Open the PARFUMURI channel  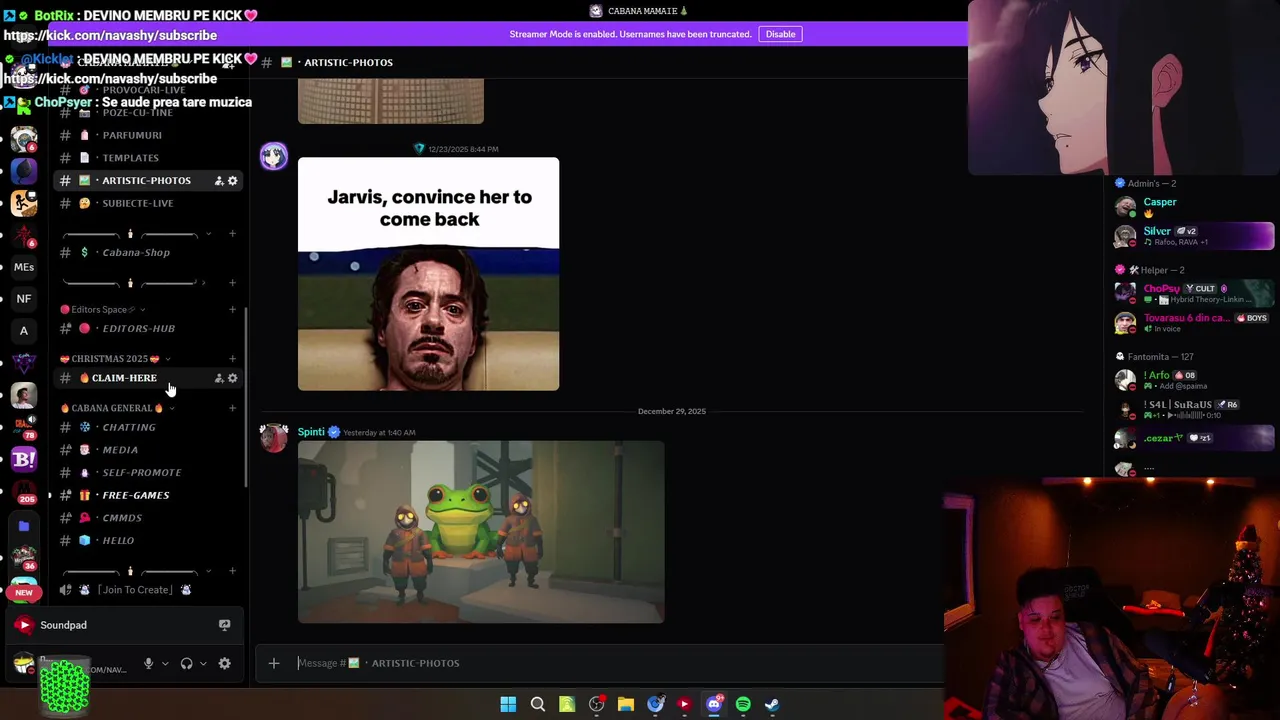point(147,135)
